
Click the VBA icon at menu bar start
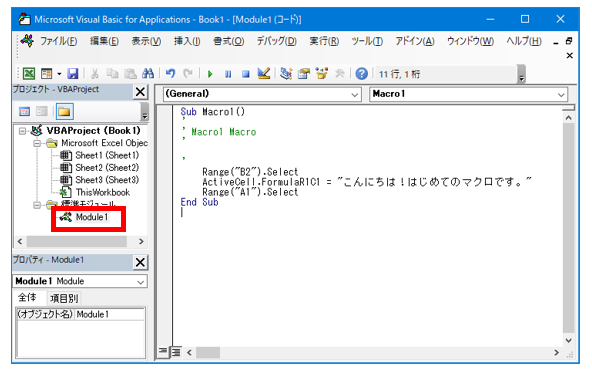click(x=27, y=40)
